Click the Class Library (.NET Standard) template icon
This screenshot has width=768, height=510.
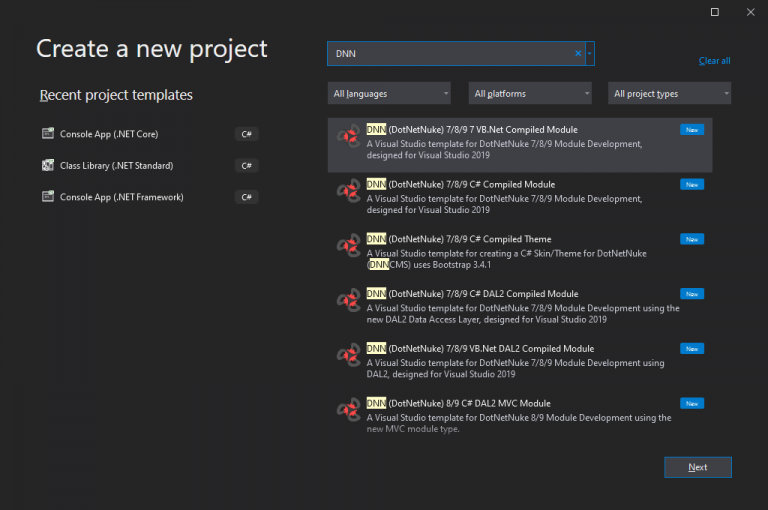48,165
